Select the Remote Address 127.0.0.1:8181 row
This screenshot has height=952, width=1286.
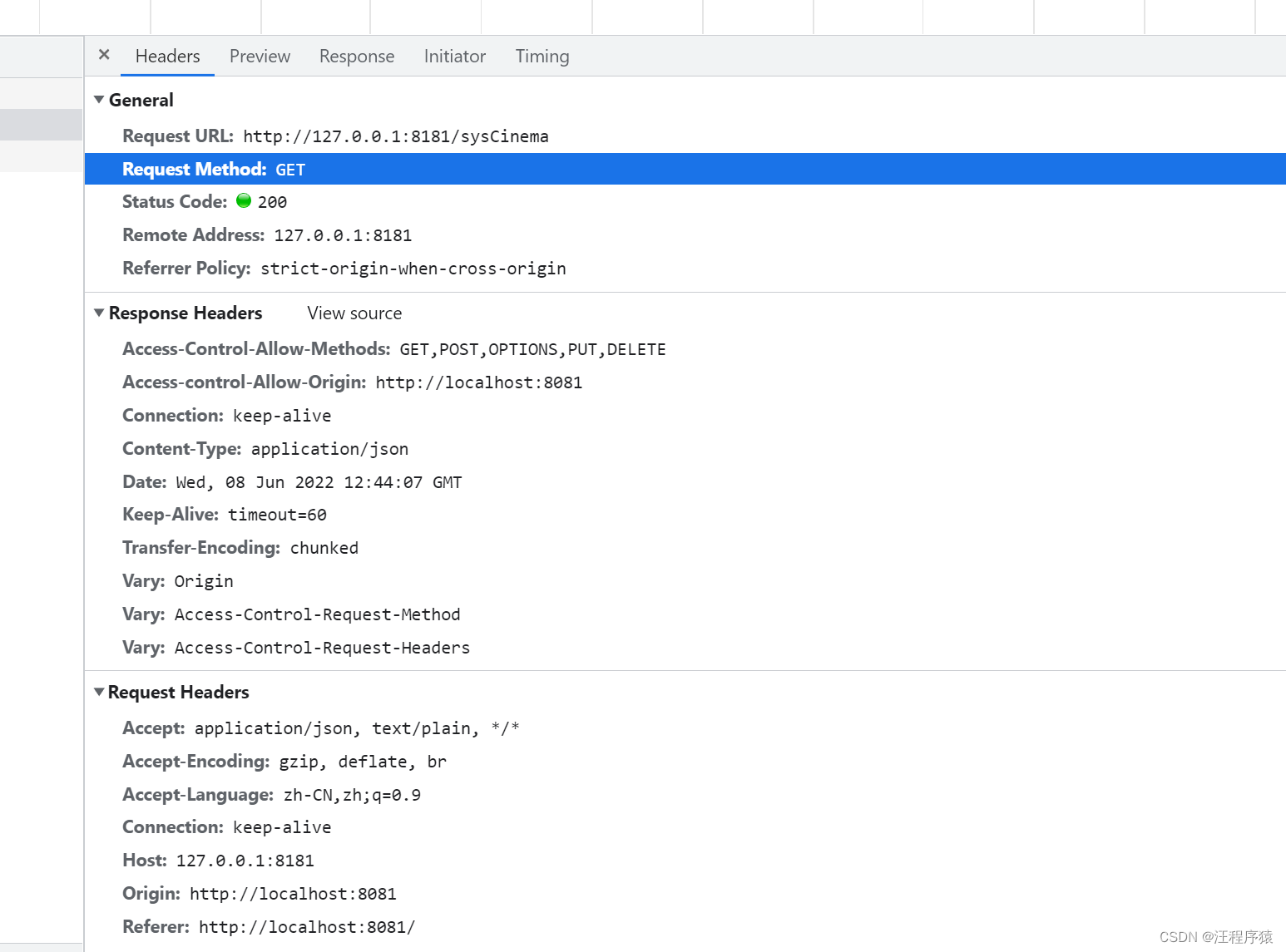point(685,235)
